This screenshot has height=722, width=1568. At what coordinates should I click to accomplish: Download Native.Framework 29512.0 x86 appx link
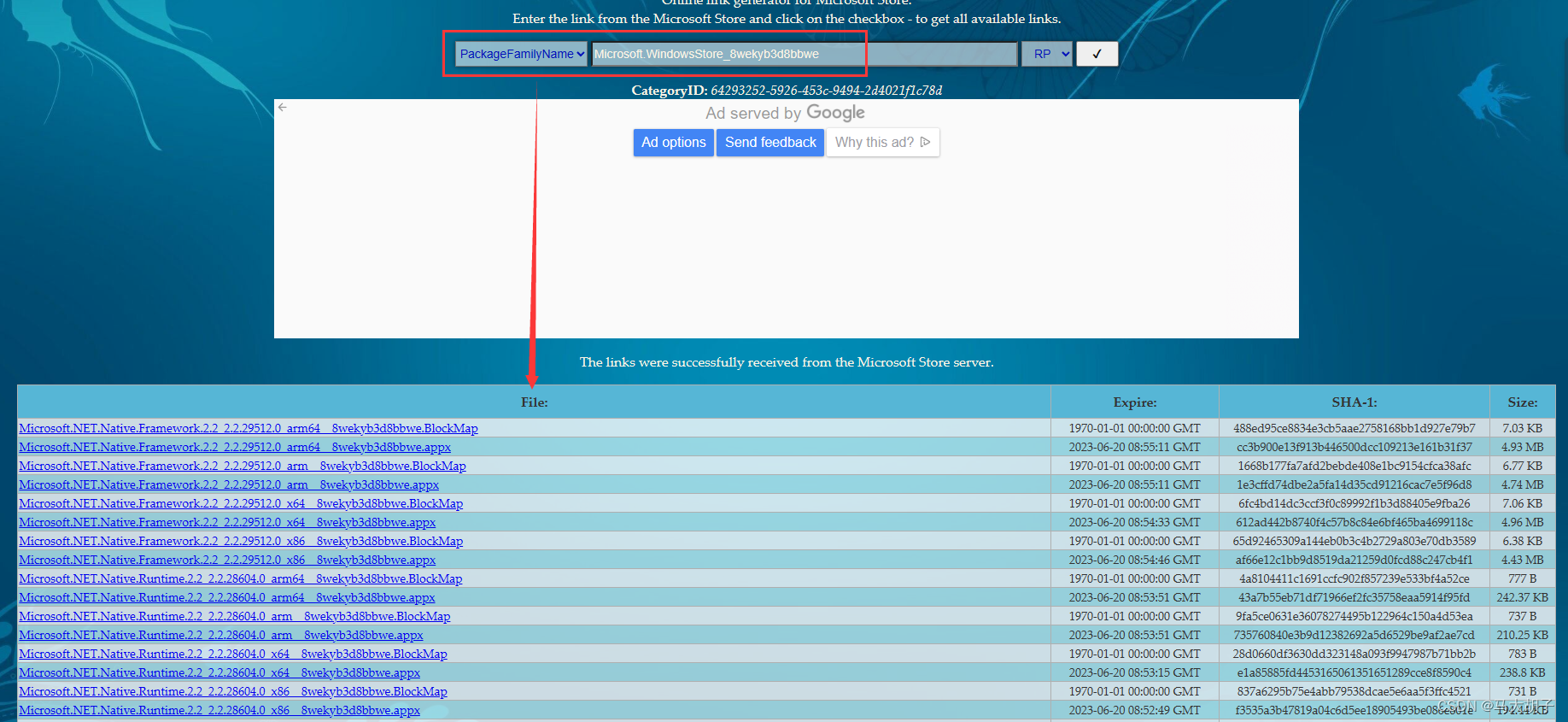pyautogui.click(x=227, y=560)
